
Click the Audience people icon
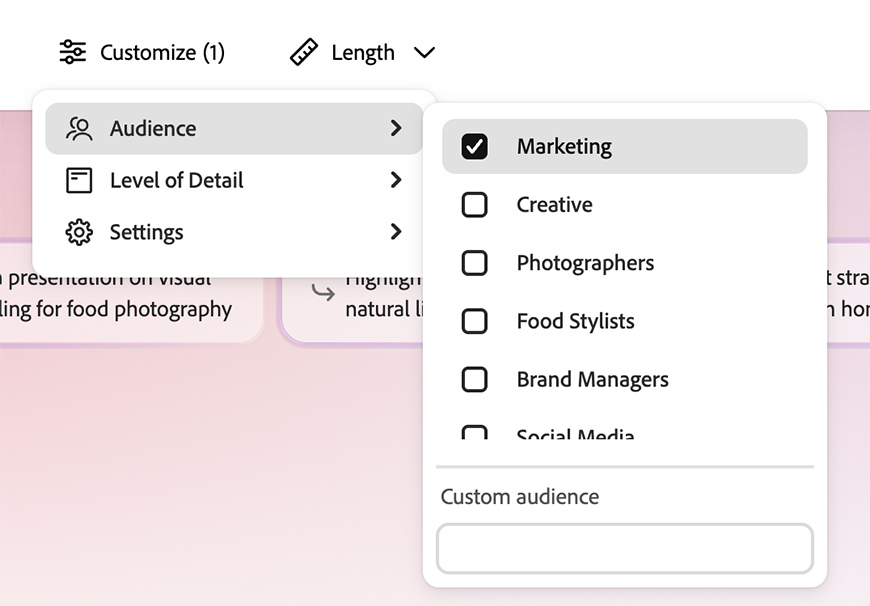[x=79, y=129]
